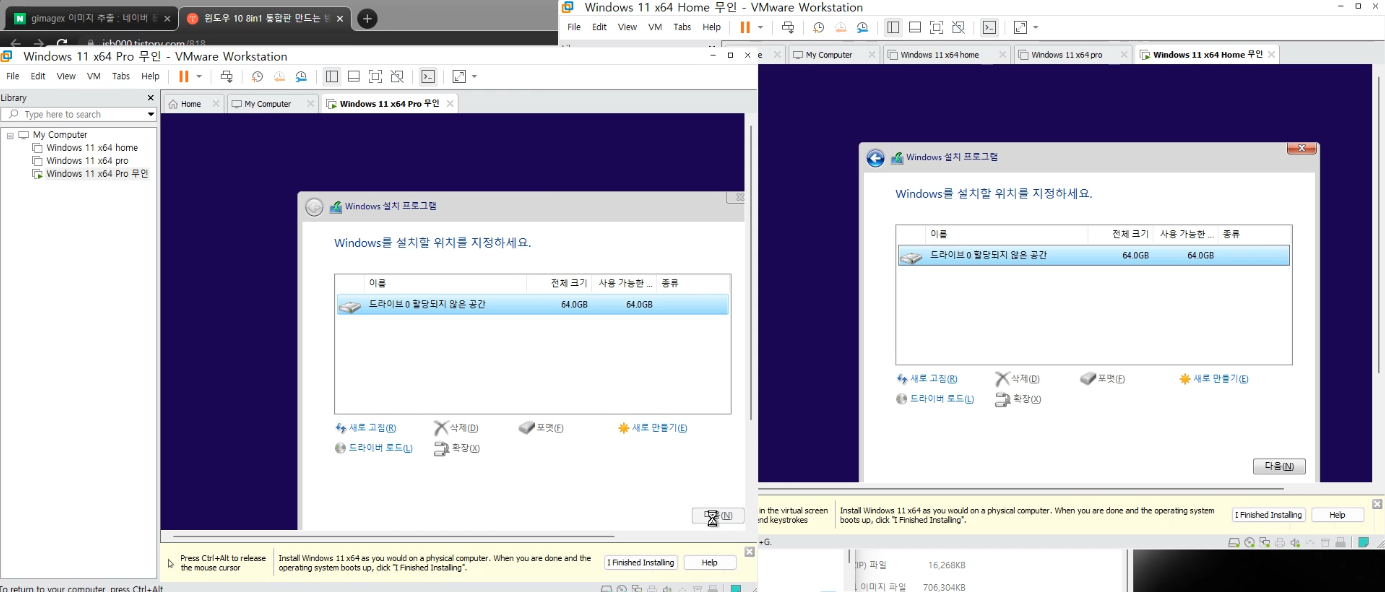Open the Edit menu in Home 무인 window
The image size is (1385, 592).
tap(599, 27)
